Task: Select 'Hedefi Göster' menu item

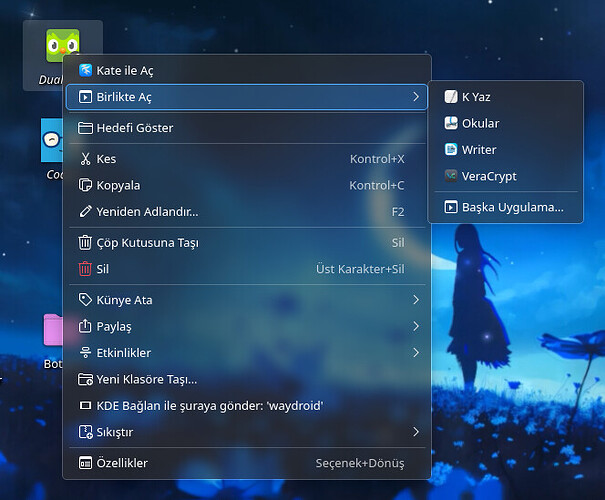Action: (134, 128)
